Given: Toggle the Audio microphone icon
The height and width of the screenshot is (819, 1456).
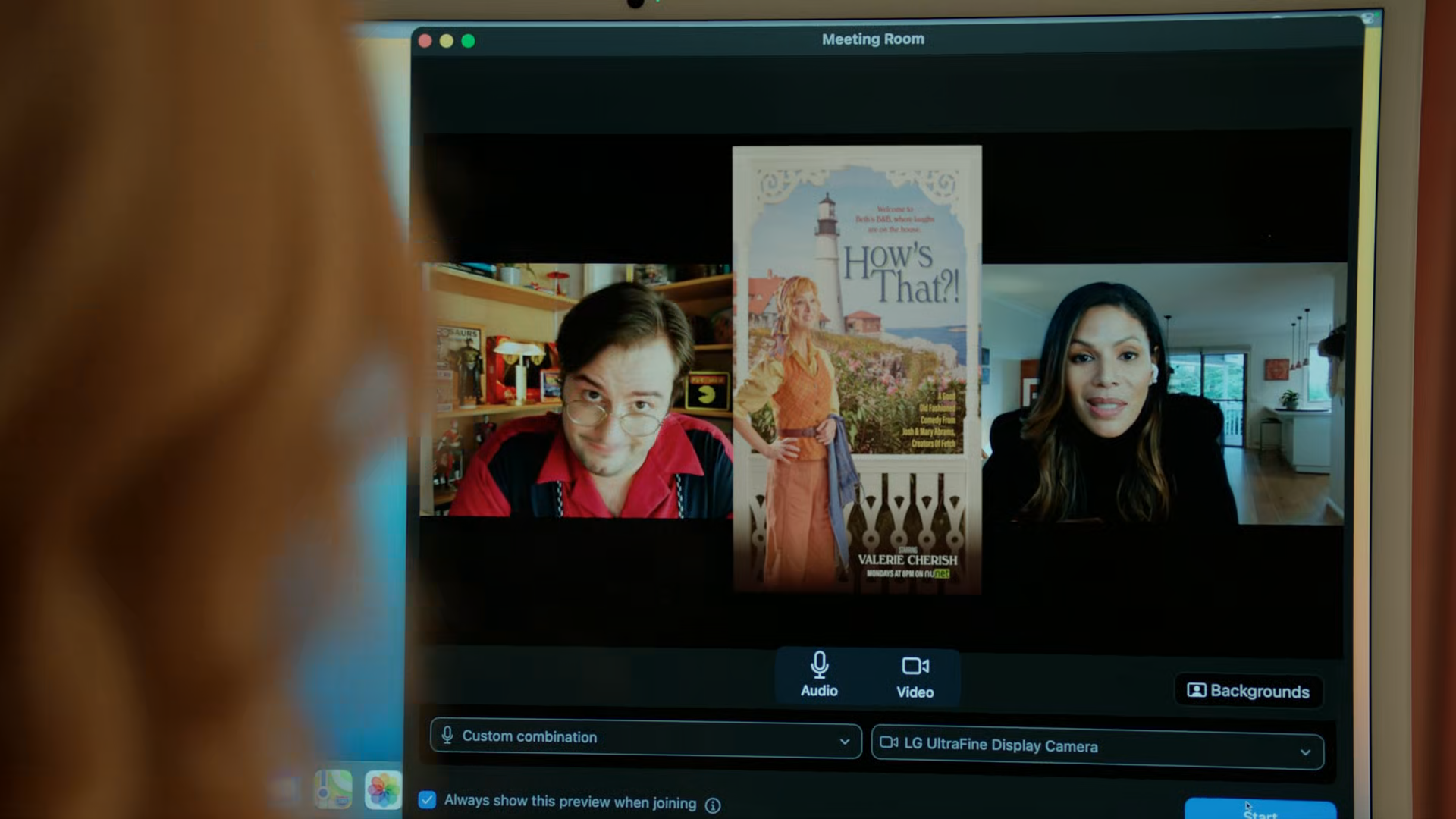Looking at the screenshot, I should click(819, 664).
